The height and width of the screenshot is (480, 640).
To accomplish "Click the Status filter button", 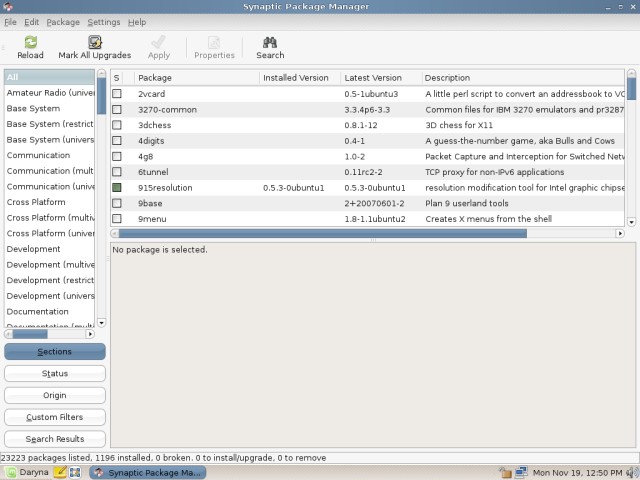I will pyautogui.click(x=55, y=373).
